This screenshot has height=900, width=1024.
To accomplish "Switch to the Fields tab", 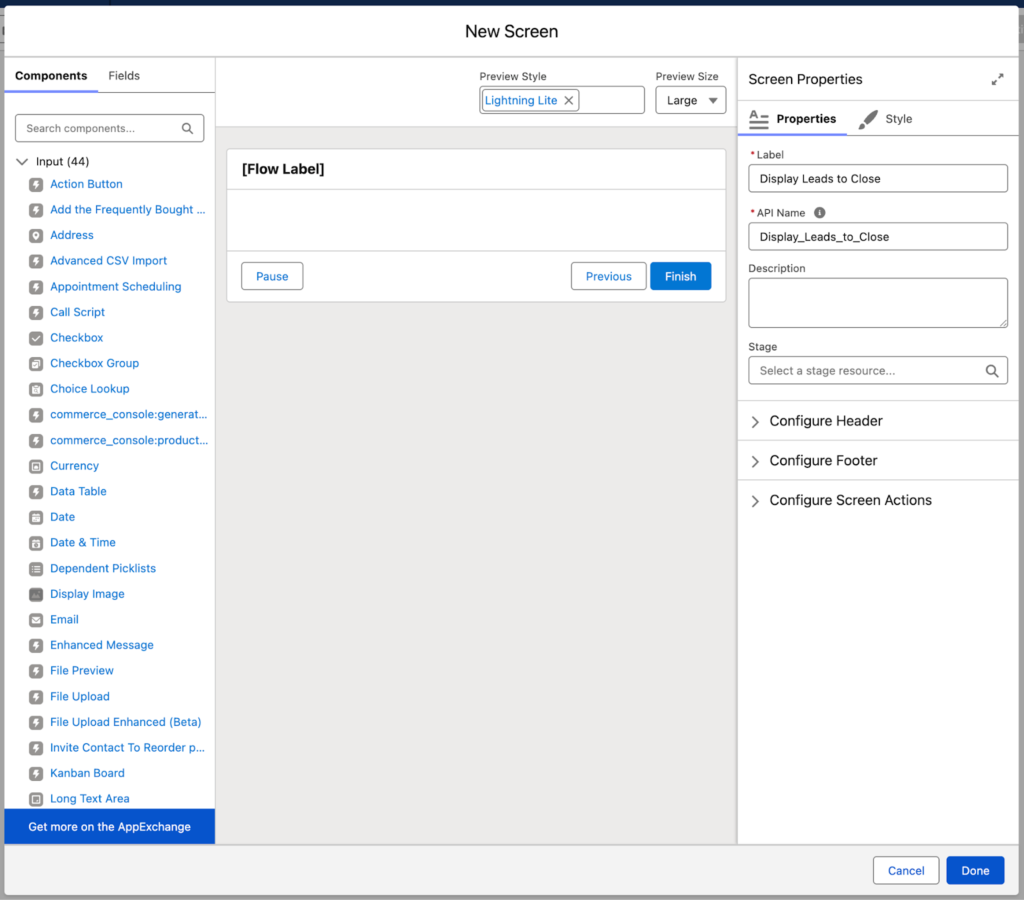I will (124, 76).
